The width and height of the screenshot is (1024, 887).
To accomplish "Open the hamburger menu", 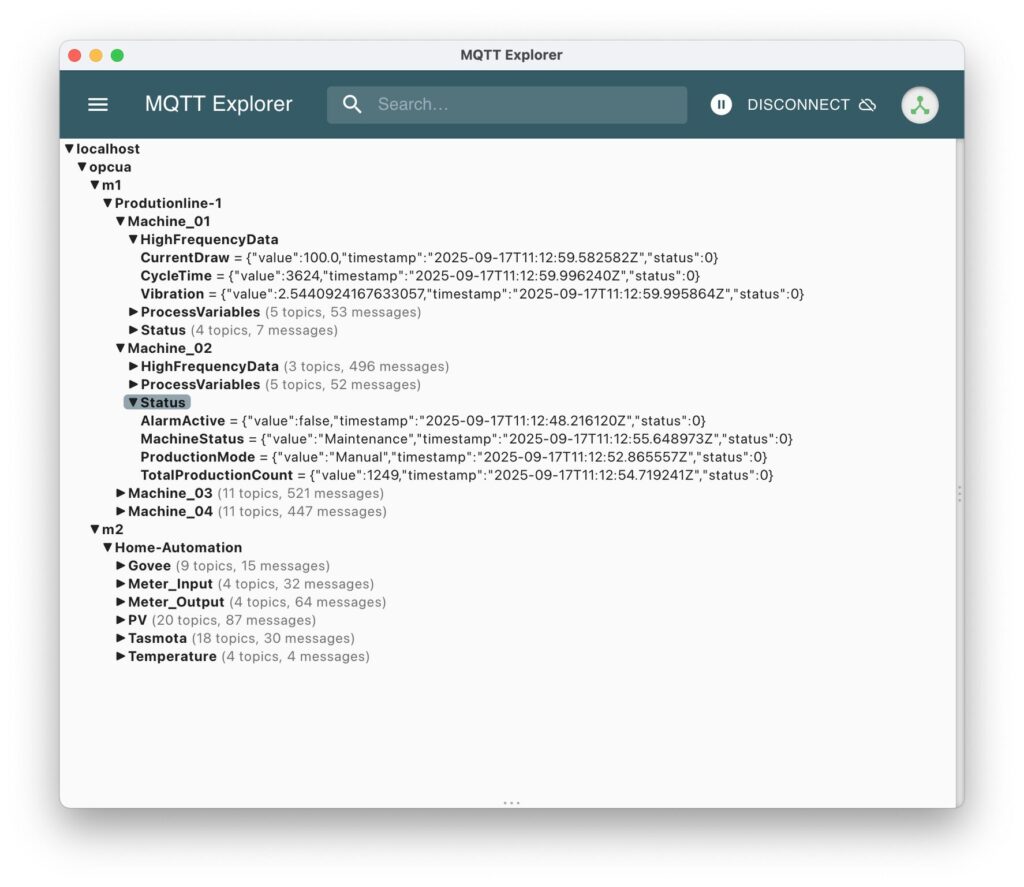I will [x=97, y=104].
